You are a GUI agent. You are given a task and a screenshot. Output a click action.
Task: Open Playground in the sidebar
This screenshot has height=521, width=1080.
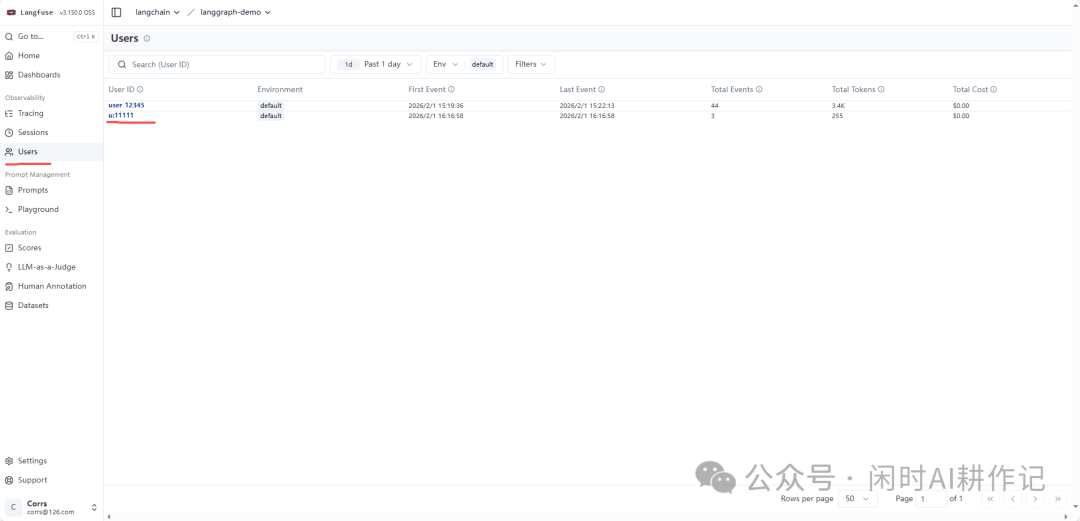pyautogui.click(x=52, y=210)
